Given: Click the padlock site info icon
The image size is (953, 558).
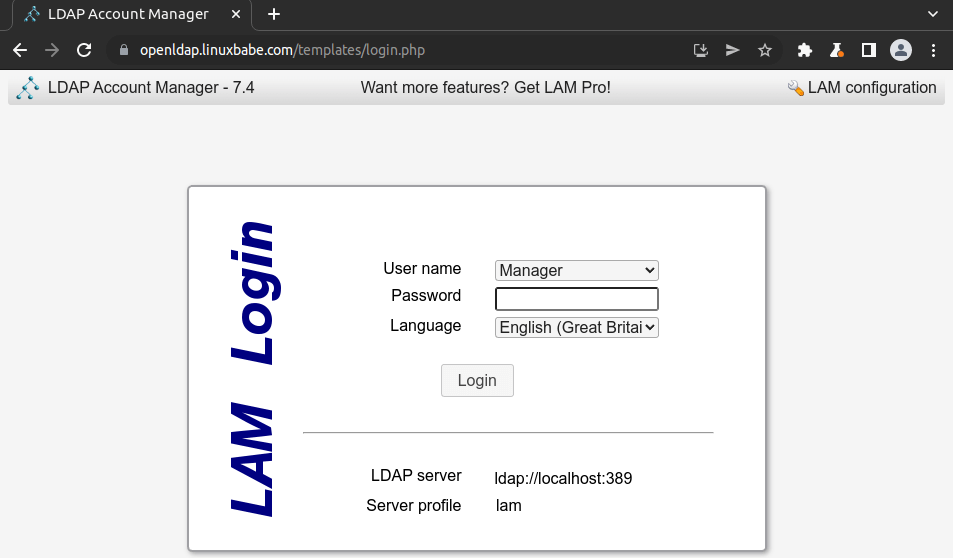Looking at the screenshot, I should click(x=124, y=50).
